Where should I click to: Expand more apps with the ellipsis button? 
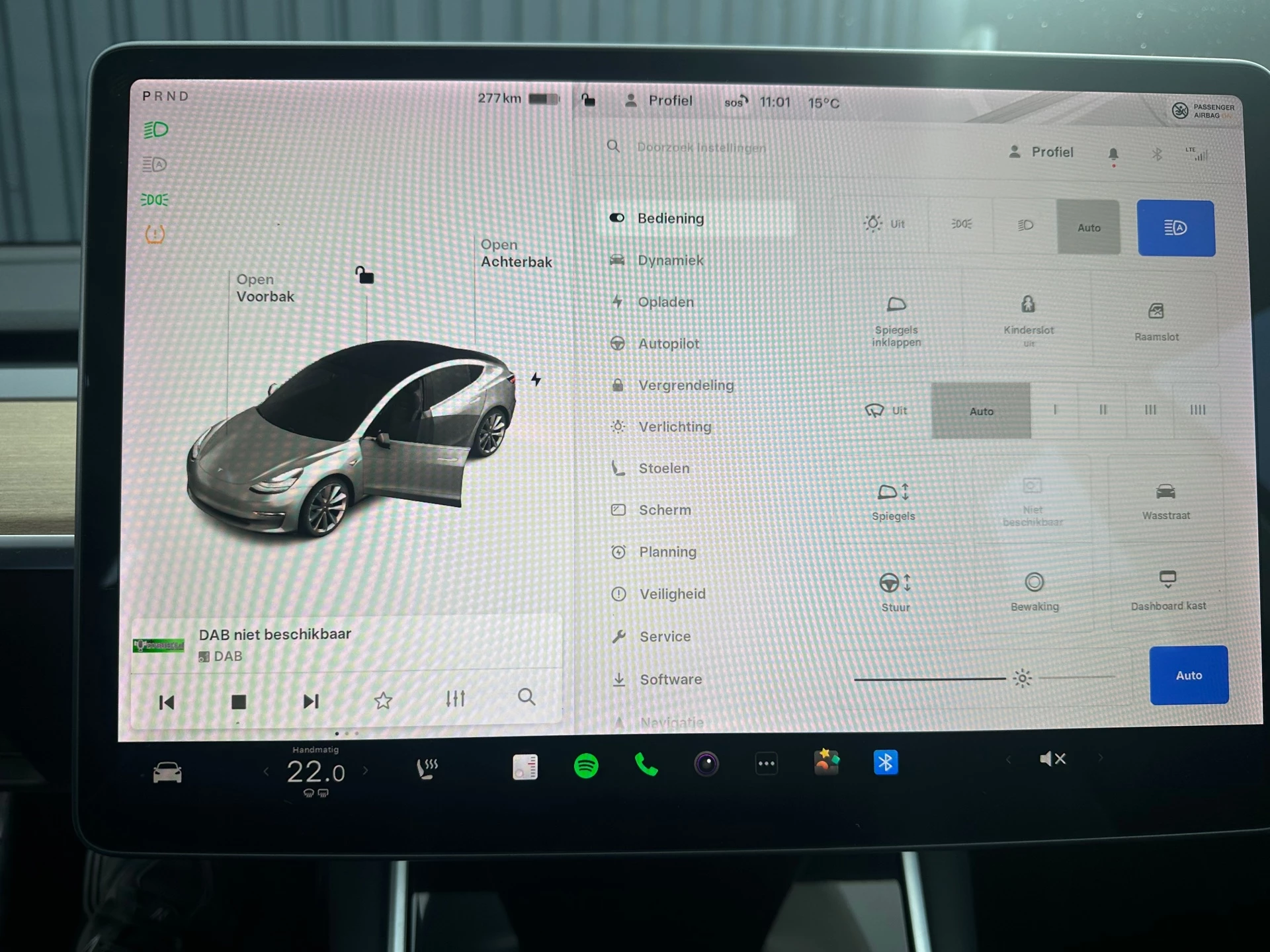tap(767, 763)
